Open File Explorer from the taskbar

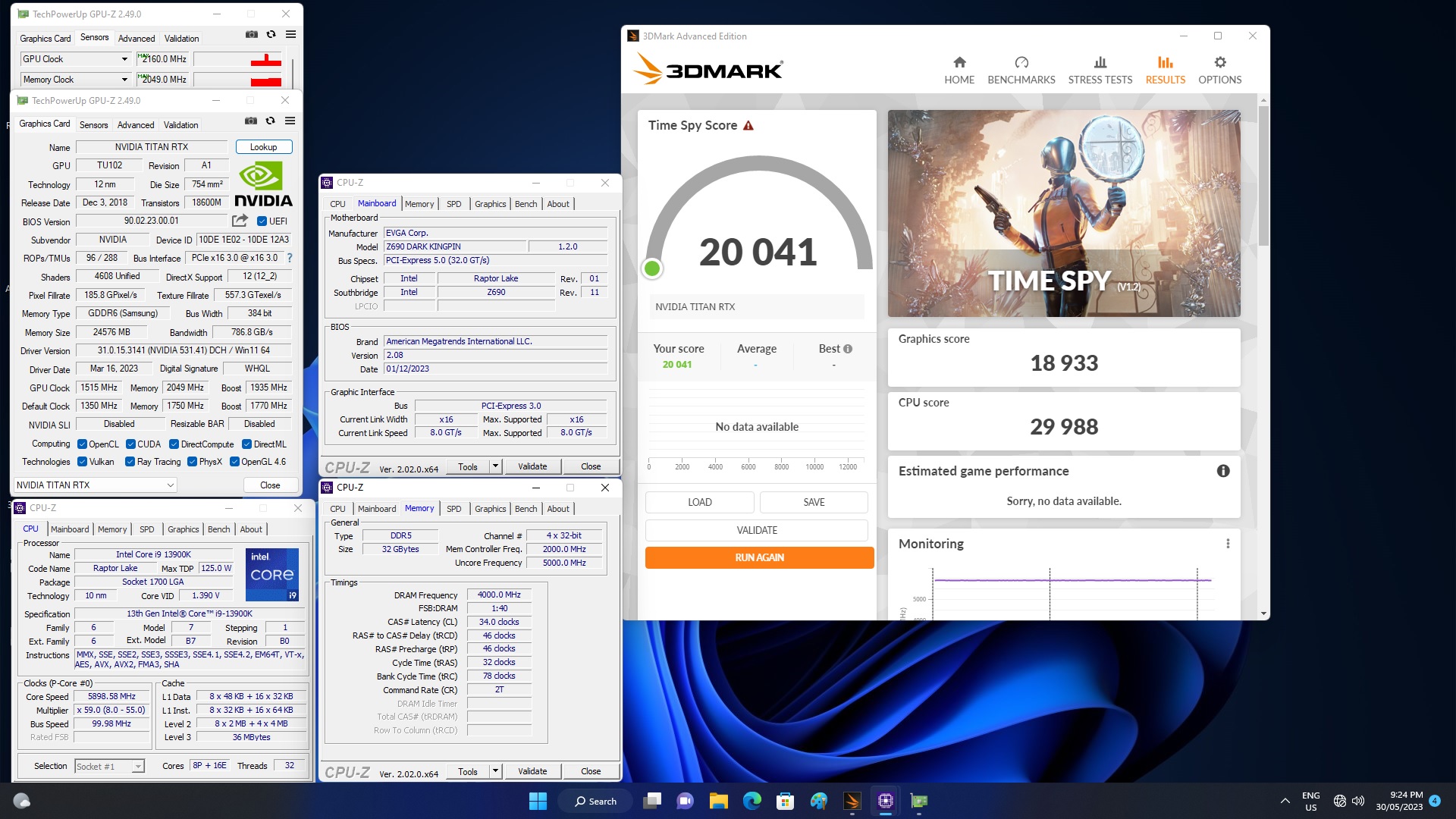point(718,801)
